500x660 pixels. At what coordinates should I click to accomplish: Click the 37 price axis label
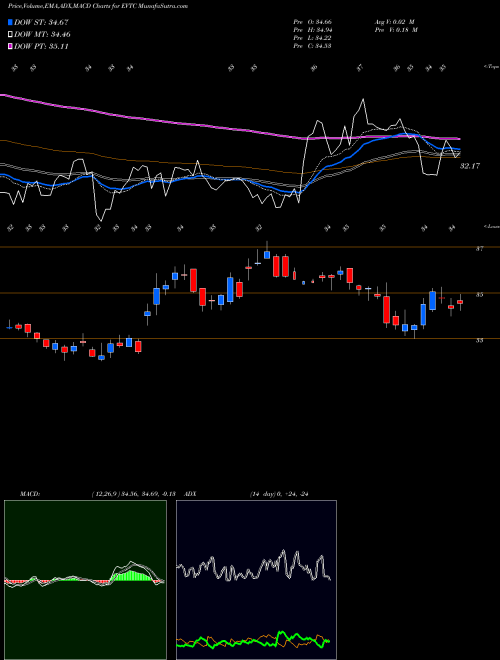pyautogui.click(x=479, y=249)
